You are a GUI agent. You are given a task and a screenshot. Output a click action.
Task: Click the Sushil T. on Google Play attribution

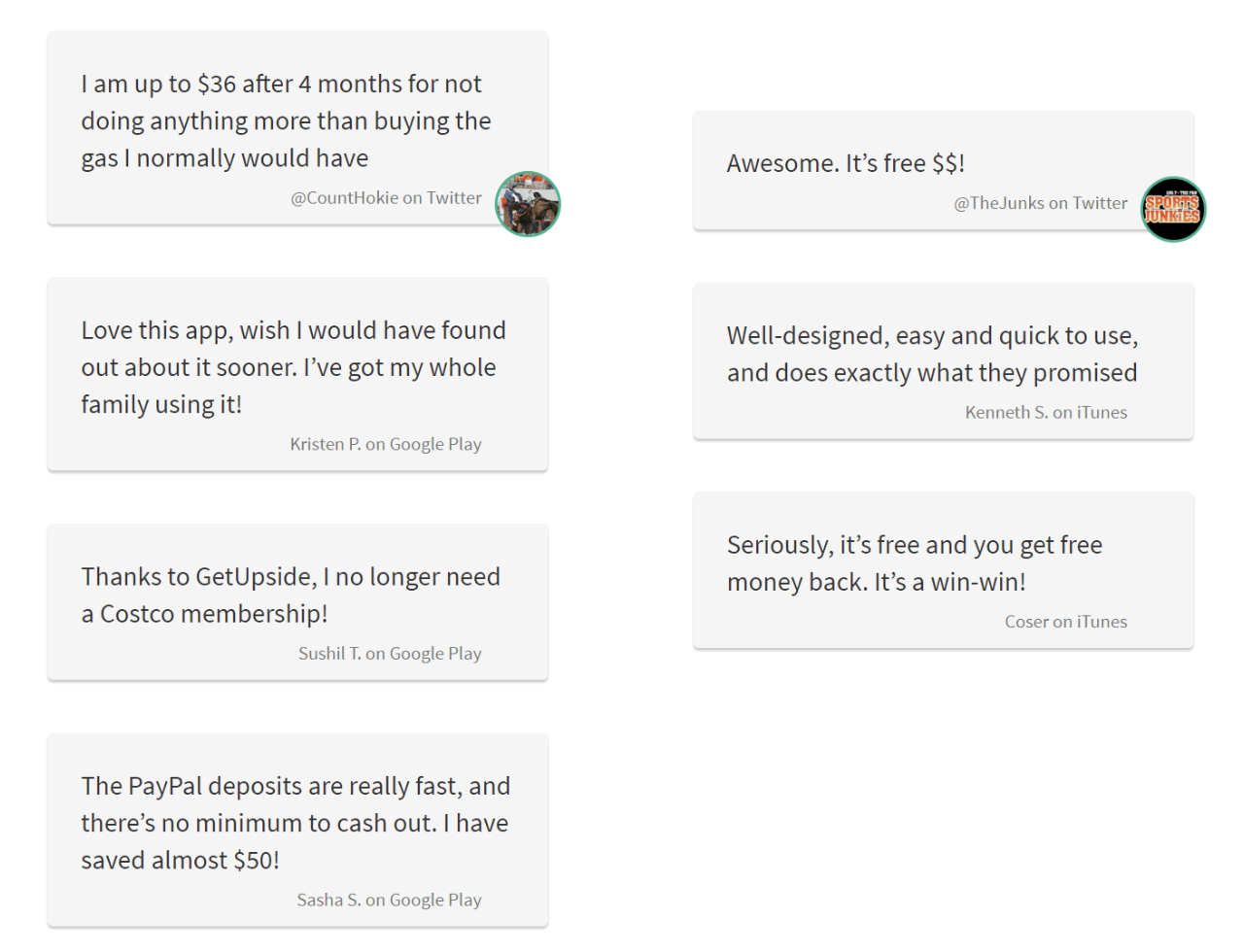[x=390, y=654]
